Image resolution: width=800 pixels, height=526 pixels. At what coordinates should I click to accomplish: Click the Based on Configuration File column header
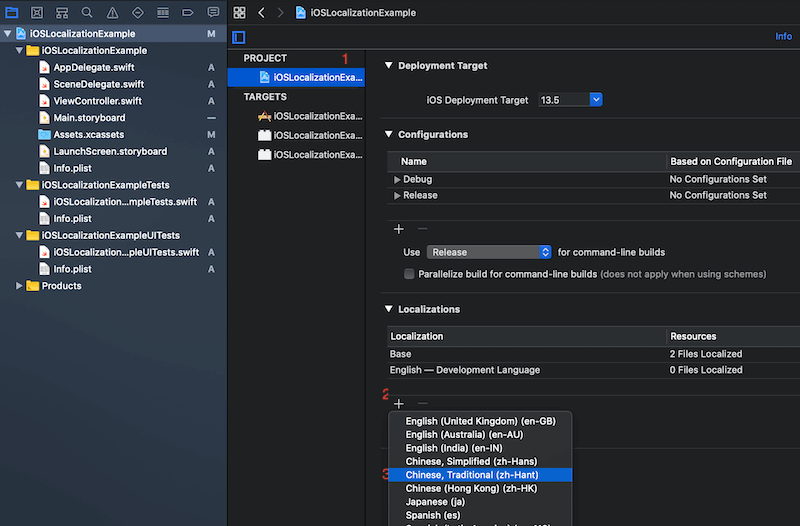tap(731, 162)
